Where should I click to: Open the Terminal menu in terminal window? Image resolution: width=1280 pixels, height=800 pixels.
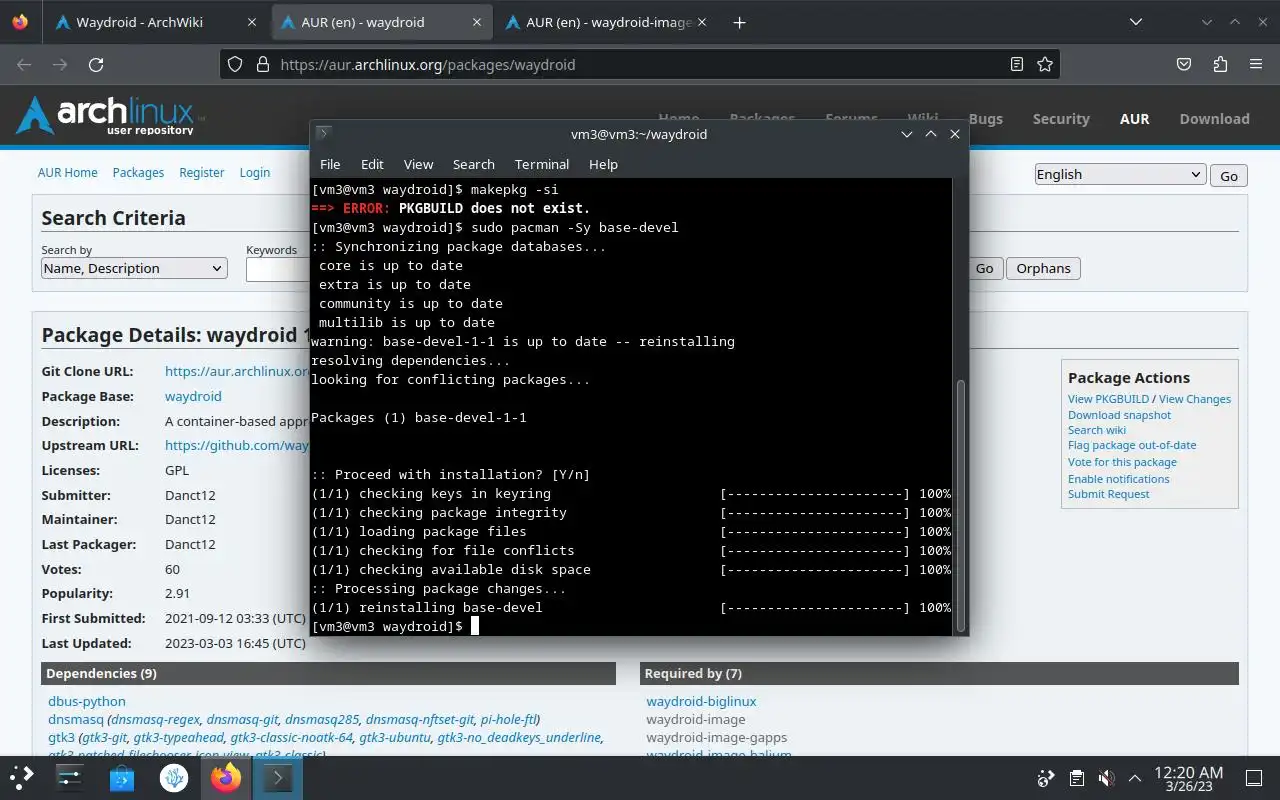(x=542, y=164)
